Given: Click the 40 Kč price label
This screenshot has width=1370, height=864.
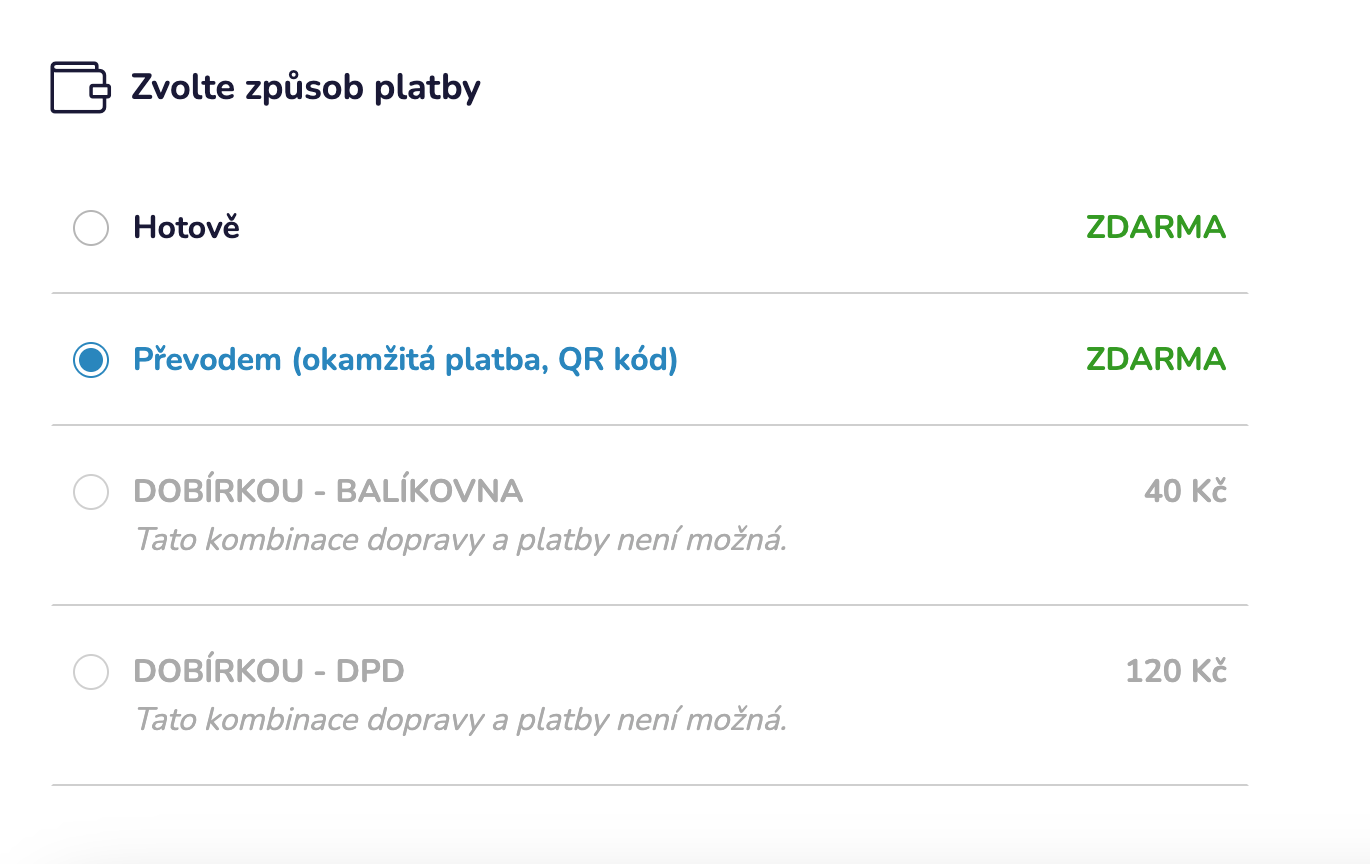Looking at the screenshot, I should (1185, 492).
